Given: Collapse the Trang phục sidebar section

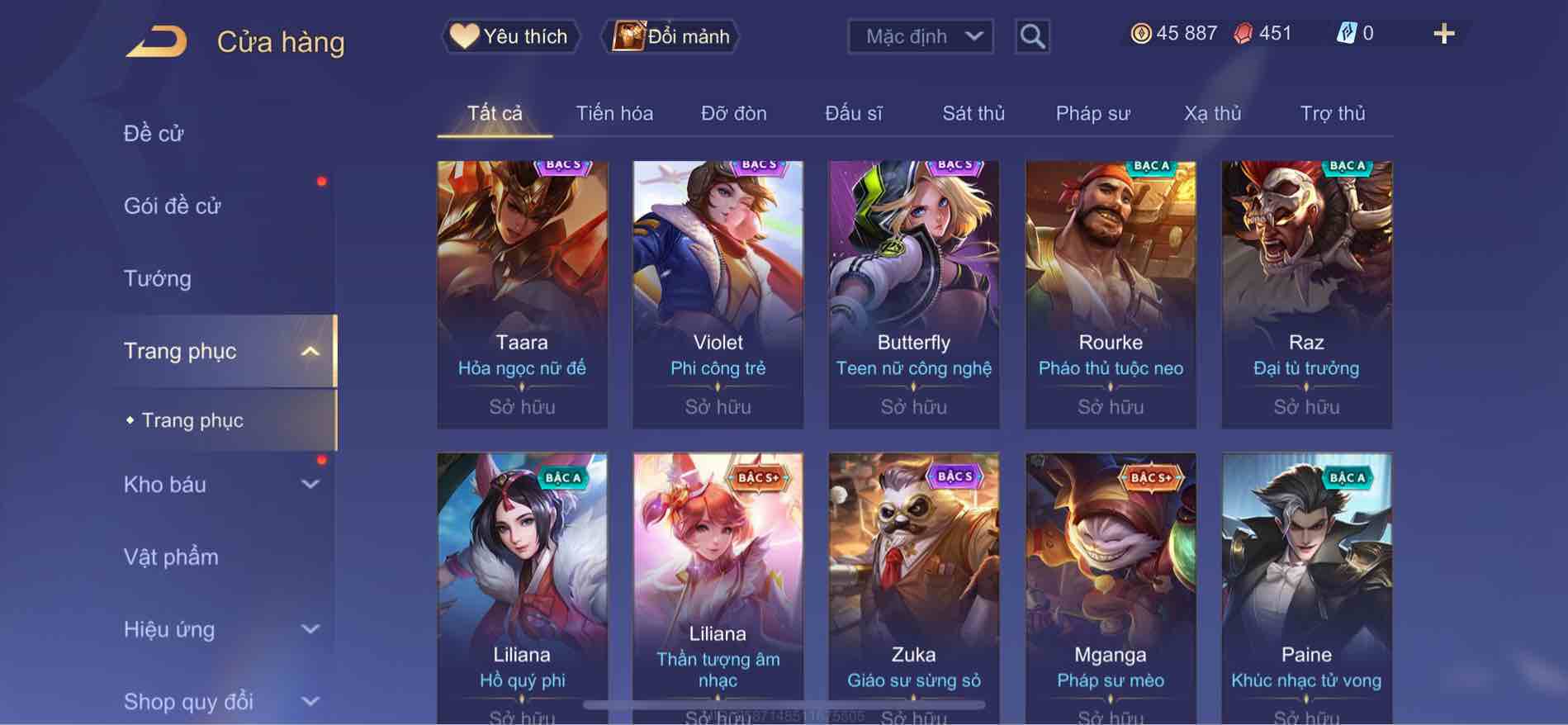Looking at the screenshot, I should [310, 351].
